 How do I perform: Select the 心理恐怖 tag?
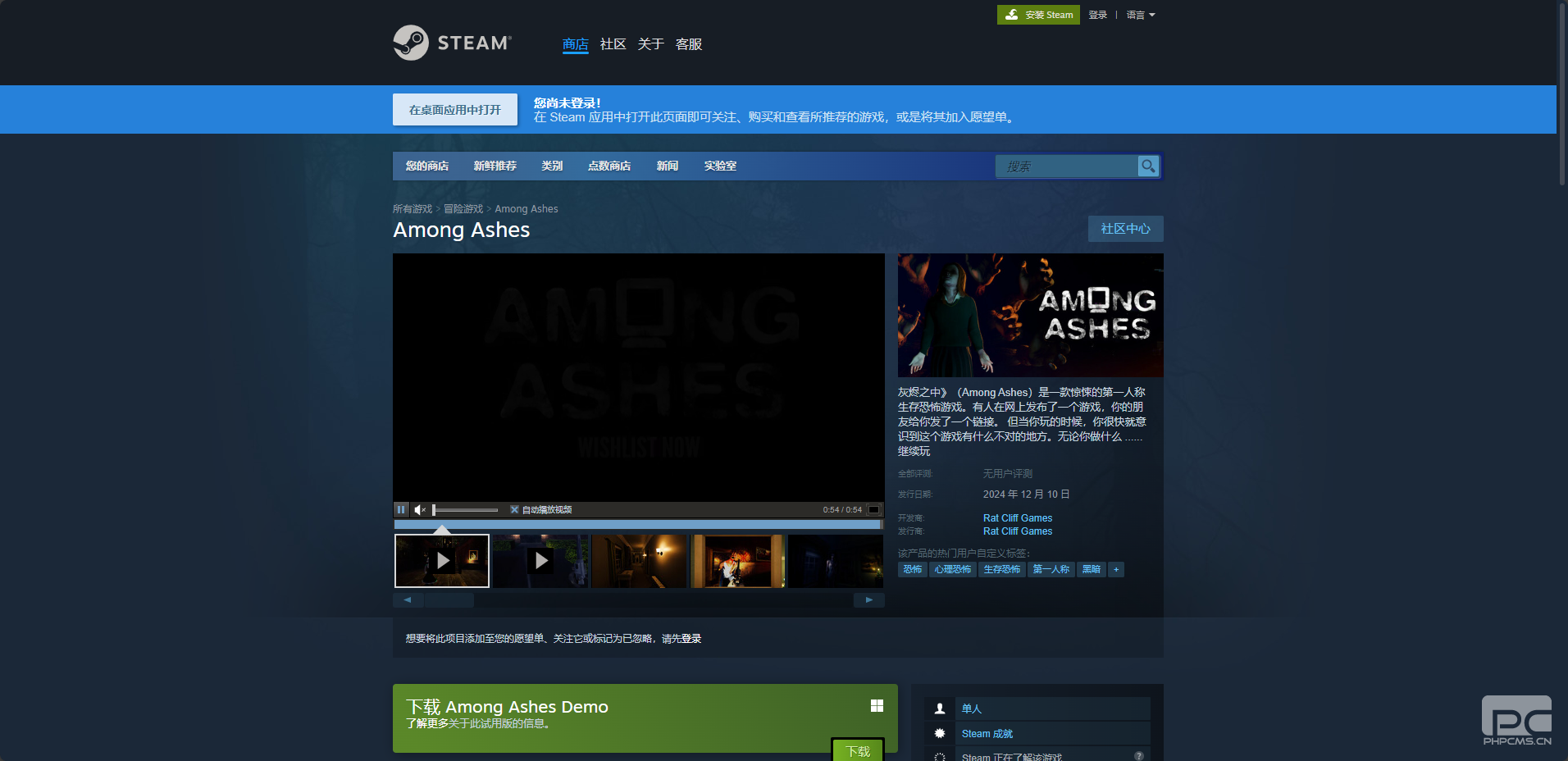[953, 569]
